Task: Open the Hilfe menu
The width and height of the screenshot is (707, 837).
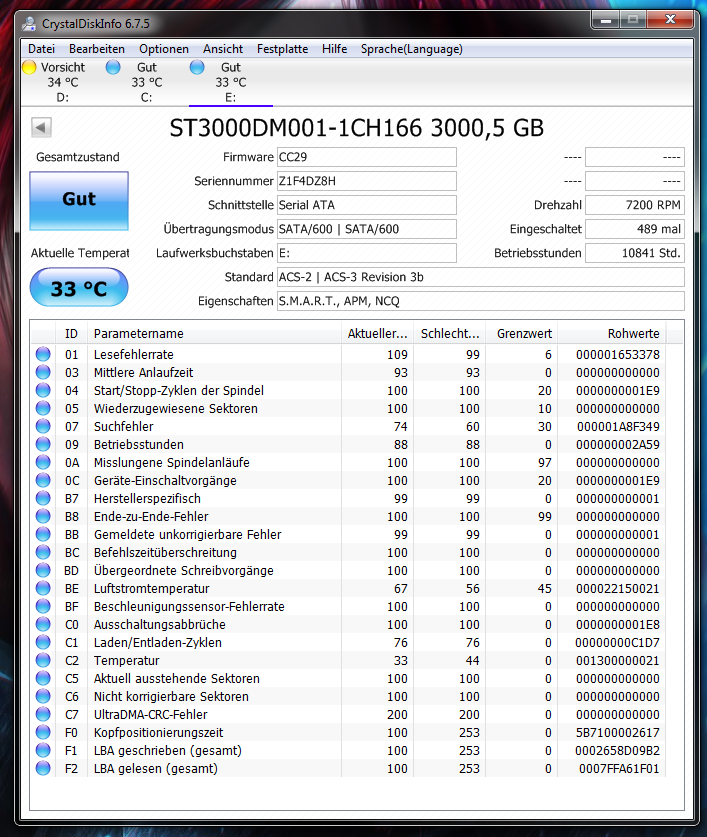Action: (334, 49)
